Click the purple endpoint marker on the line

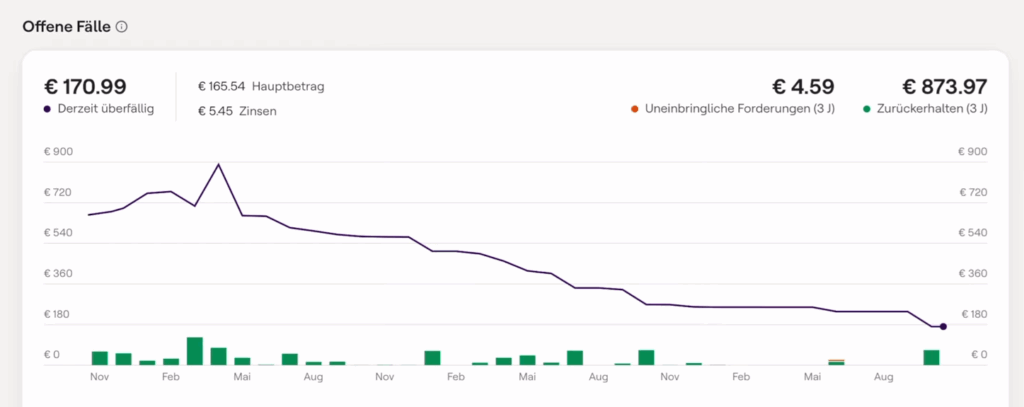click(943, 326)
